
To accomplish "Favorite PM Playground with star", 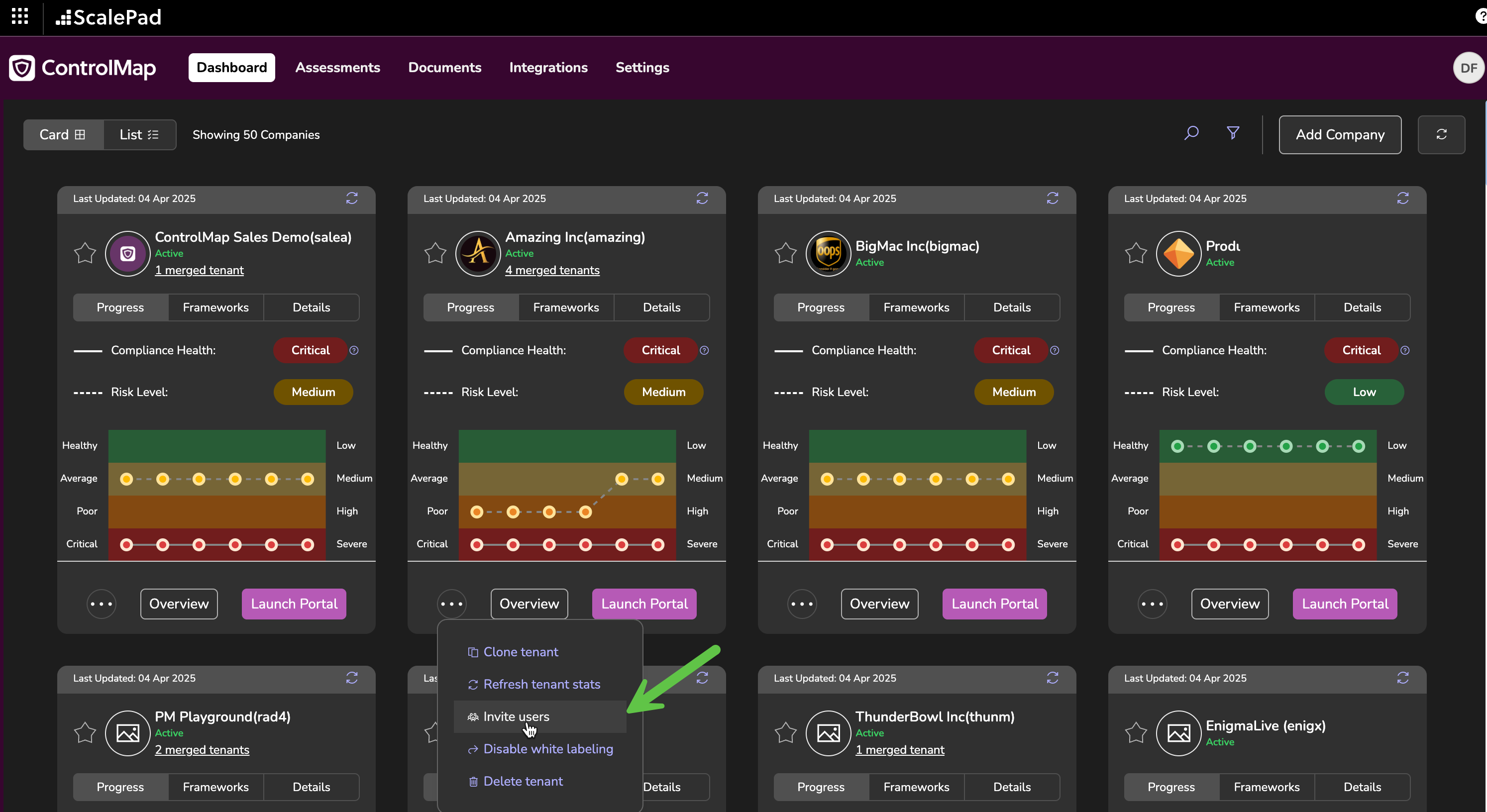I will tap(85, 732).
